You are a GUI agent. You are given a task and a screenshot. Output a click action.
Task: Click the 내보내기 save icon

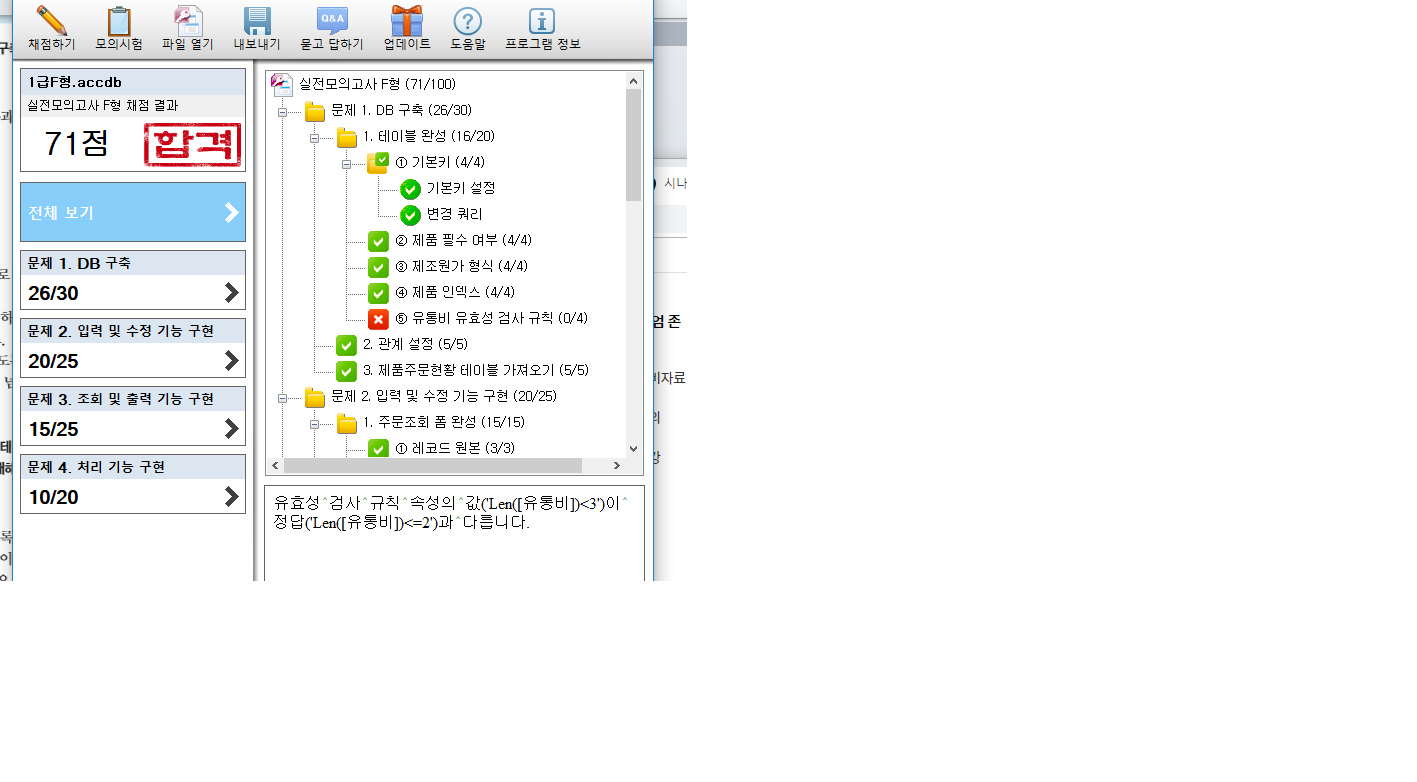pos(257,21)
